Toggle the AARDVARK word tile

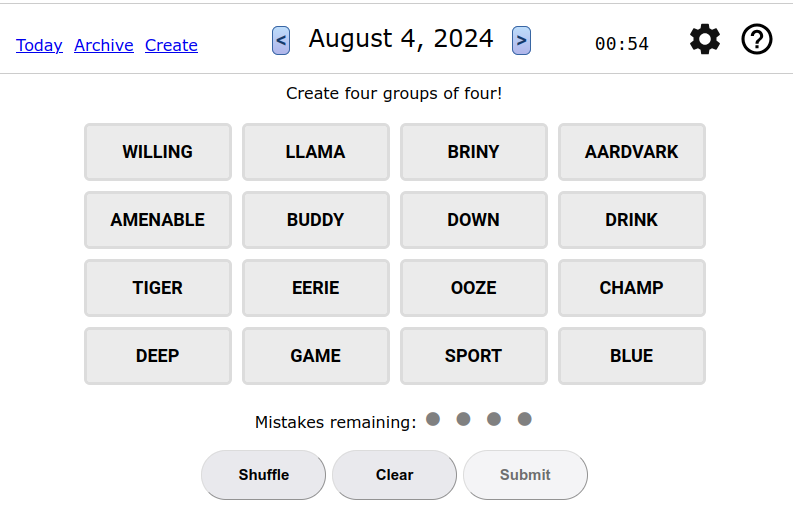(x=631, y=152)
